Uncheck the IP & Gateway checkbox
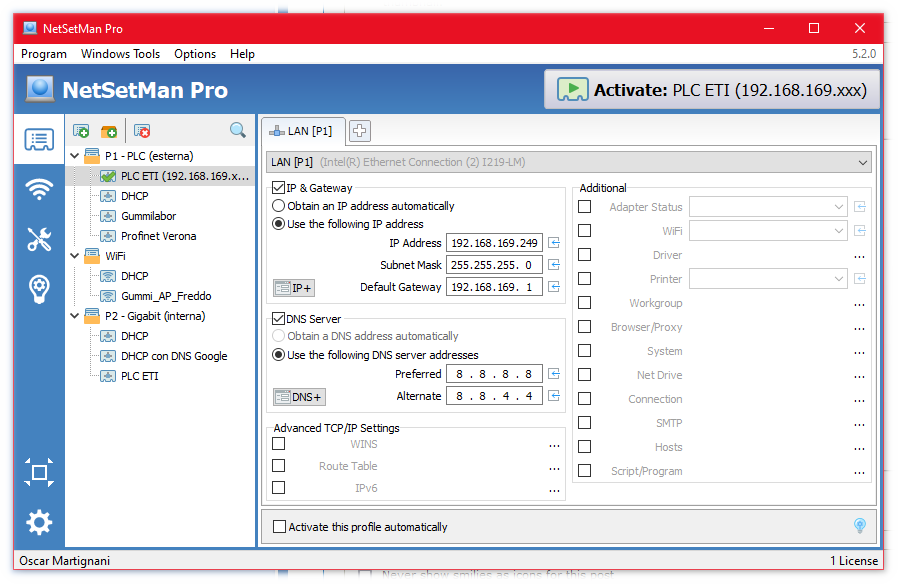The height and width of the screenshot is (584, 898). pos(279,188)
